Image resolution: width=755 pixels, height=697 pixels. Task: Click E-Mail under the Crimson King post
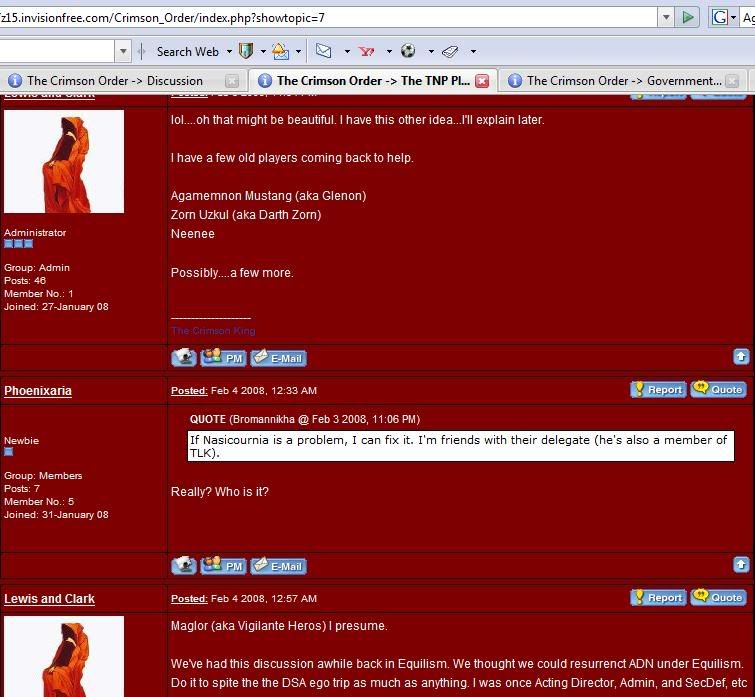[x=278, y=358]
